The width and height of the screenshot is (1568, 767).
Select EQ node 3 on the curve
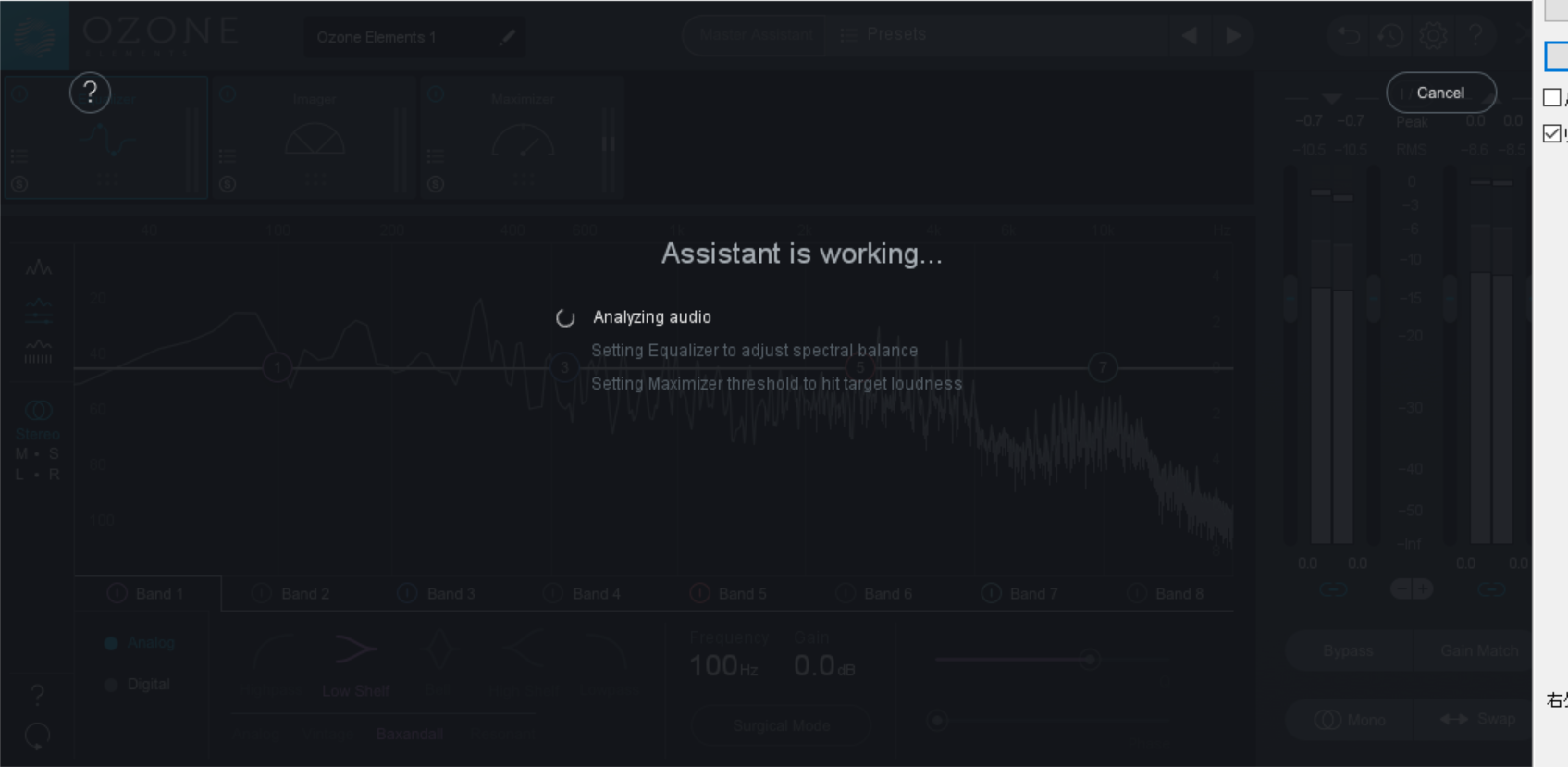pos(564,367)
